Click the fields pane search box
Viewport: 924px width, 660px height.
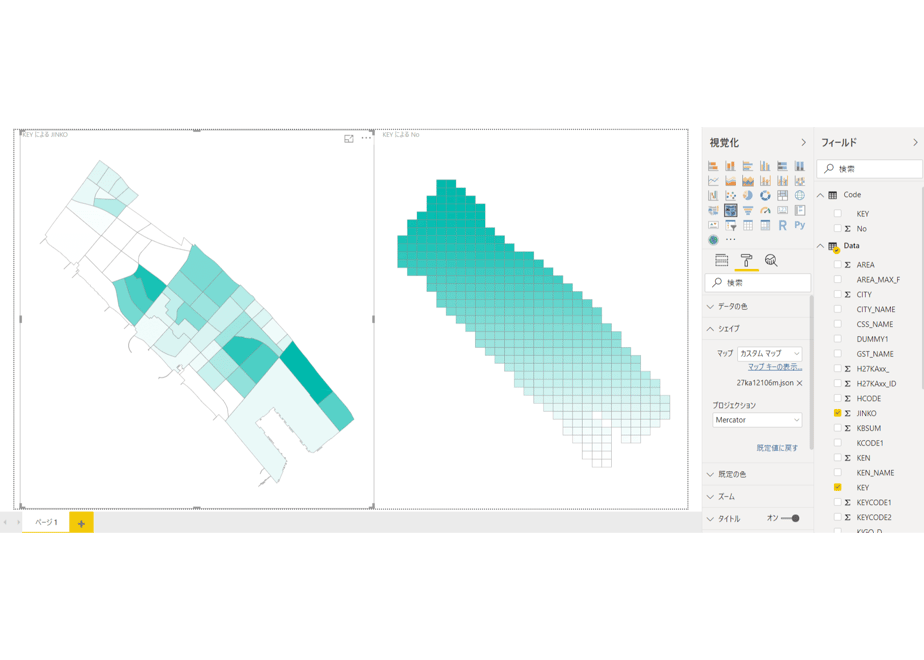[x=870, y=169]
